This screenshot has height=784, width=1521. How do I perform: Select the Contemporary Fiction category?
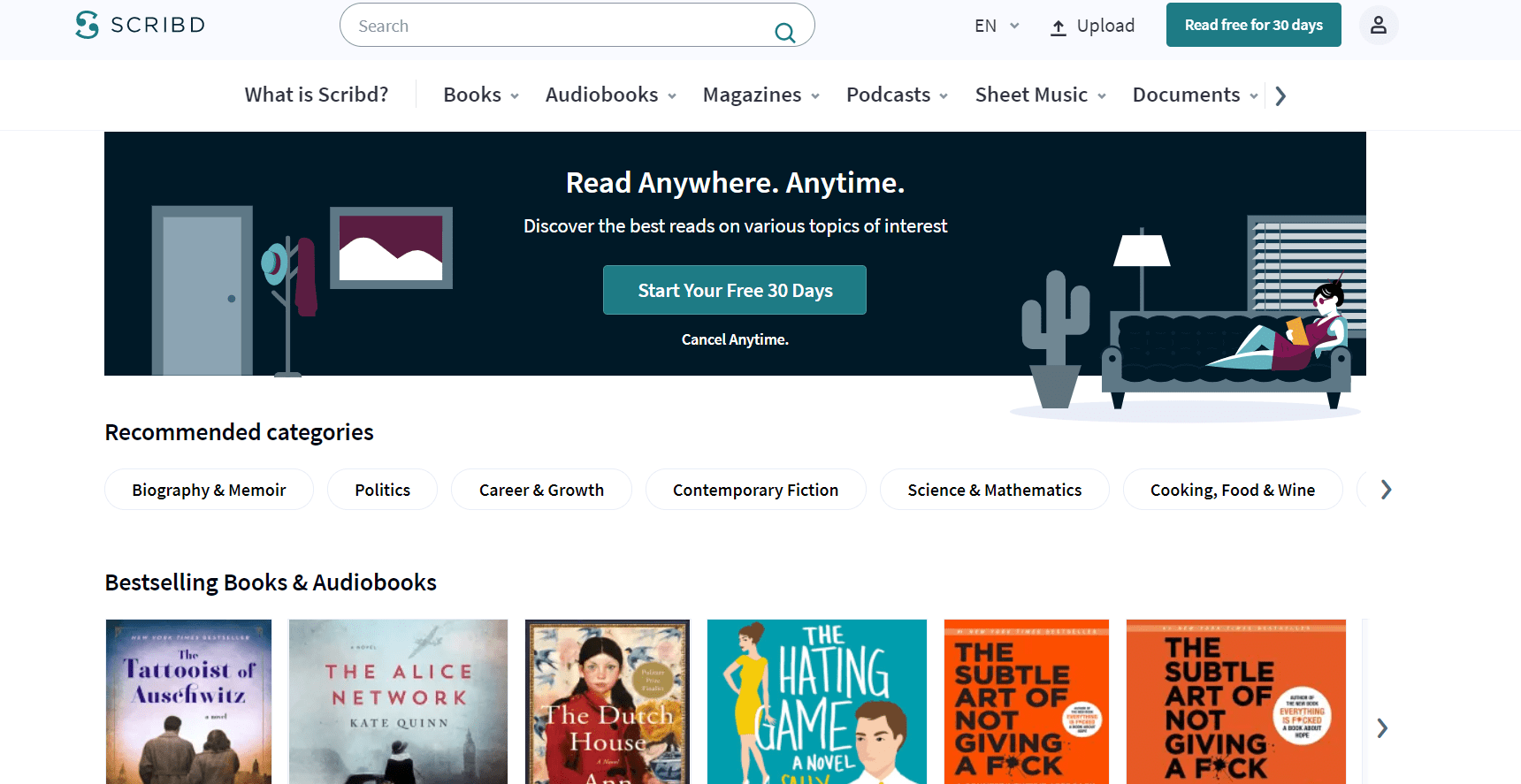tap(755, 490)
